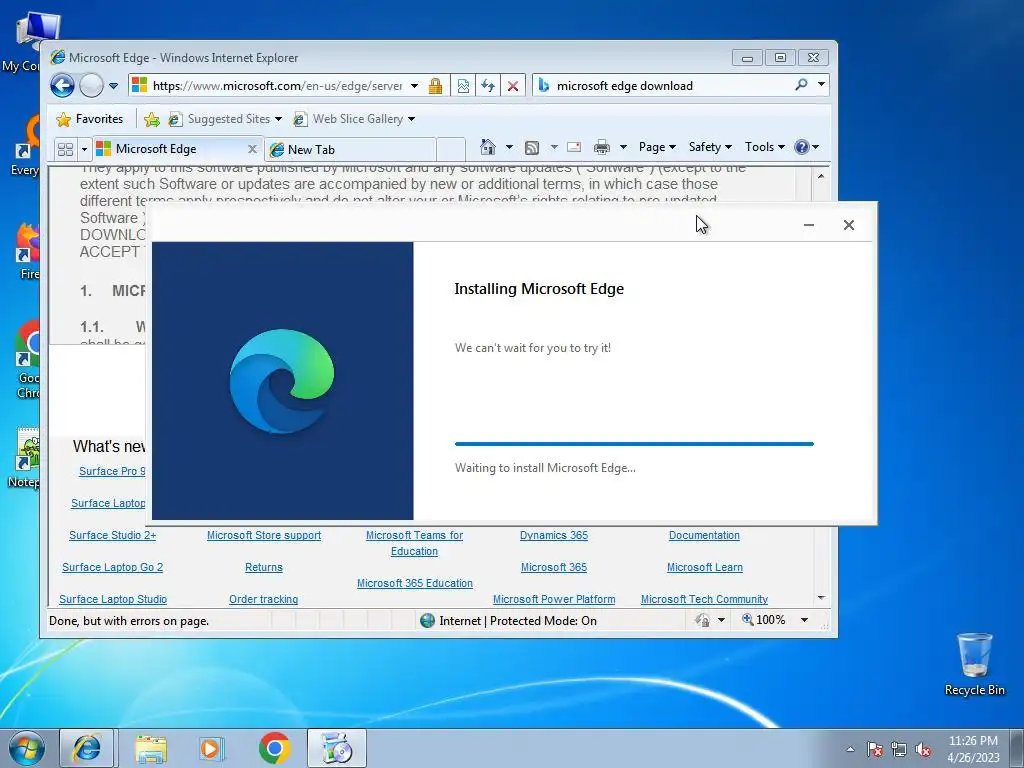The height and width of the screenshot is (768, 1024).
Task: Click the Home icon in command bar
Action: (x=488, y=147)
